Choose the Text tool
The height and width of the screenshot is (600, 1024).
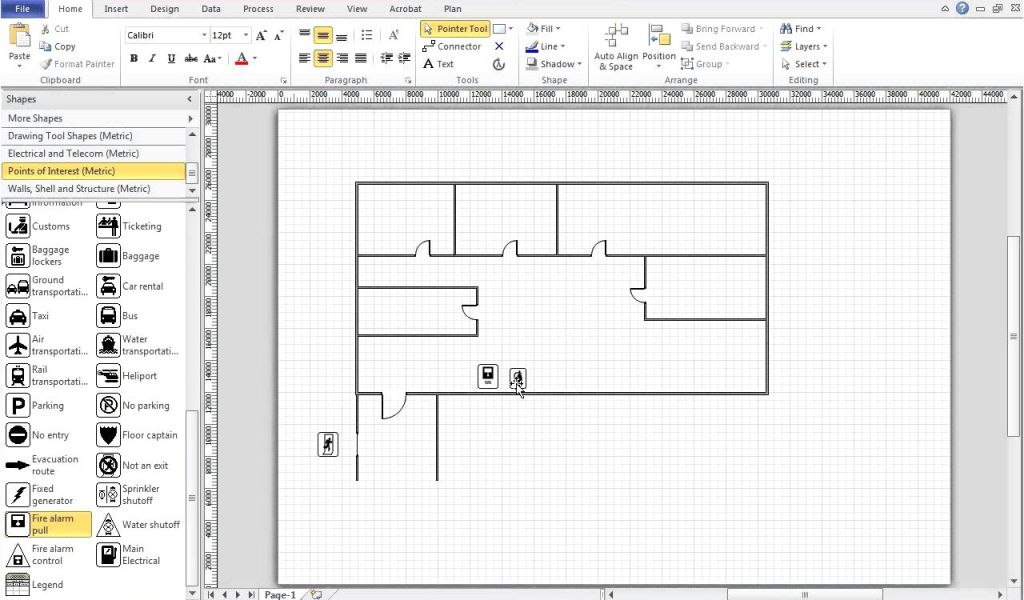pos(438,64)
